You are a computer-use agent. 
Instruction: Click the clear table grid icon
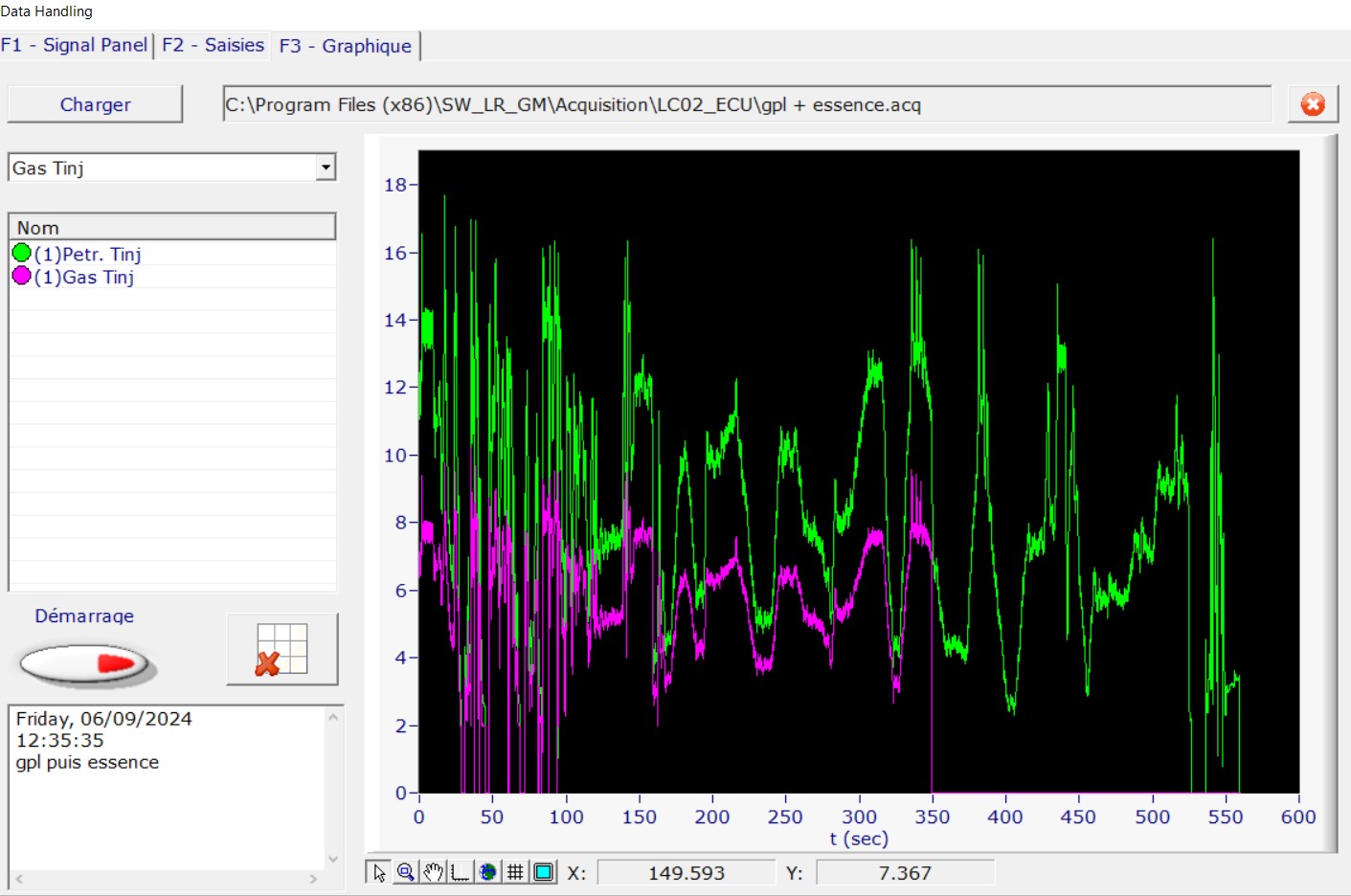coord(281,649)
